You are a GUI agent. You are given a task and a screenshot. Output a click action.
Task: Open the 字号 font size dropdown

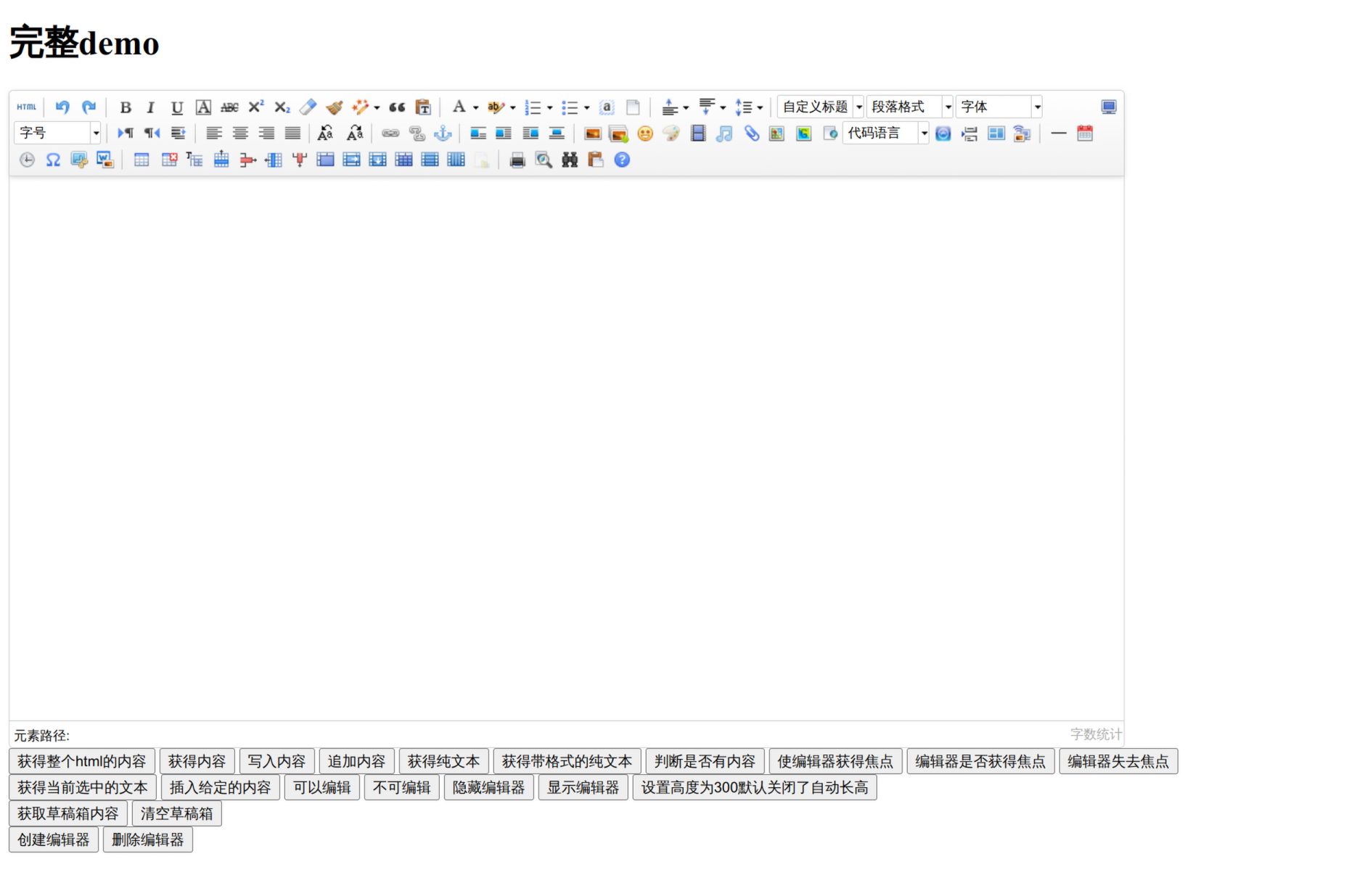pos(57,133)
